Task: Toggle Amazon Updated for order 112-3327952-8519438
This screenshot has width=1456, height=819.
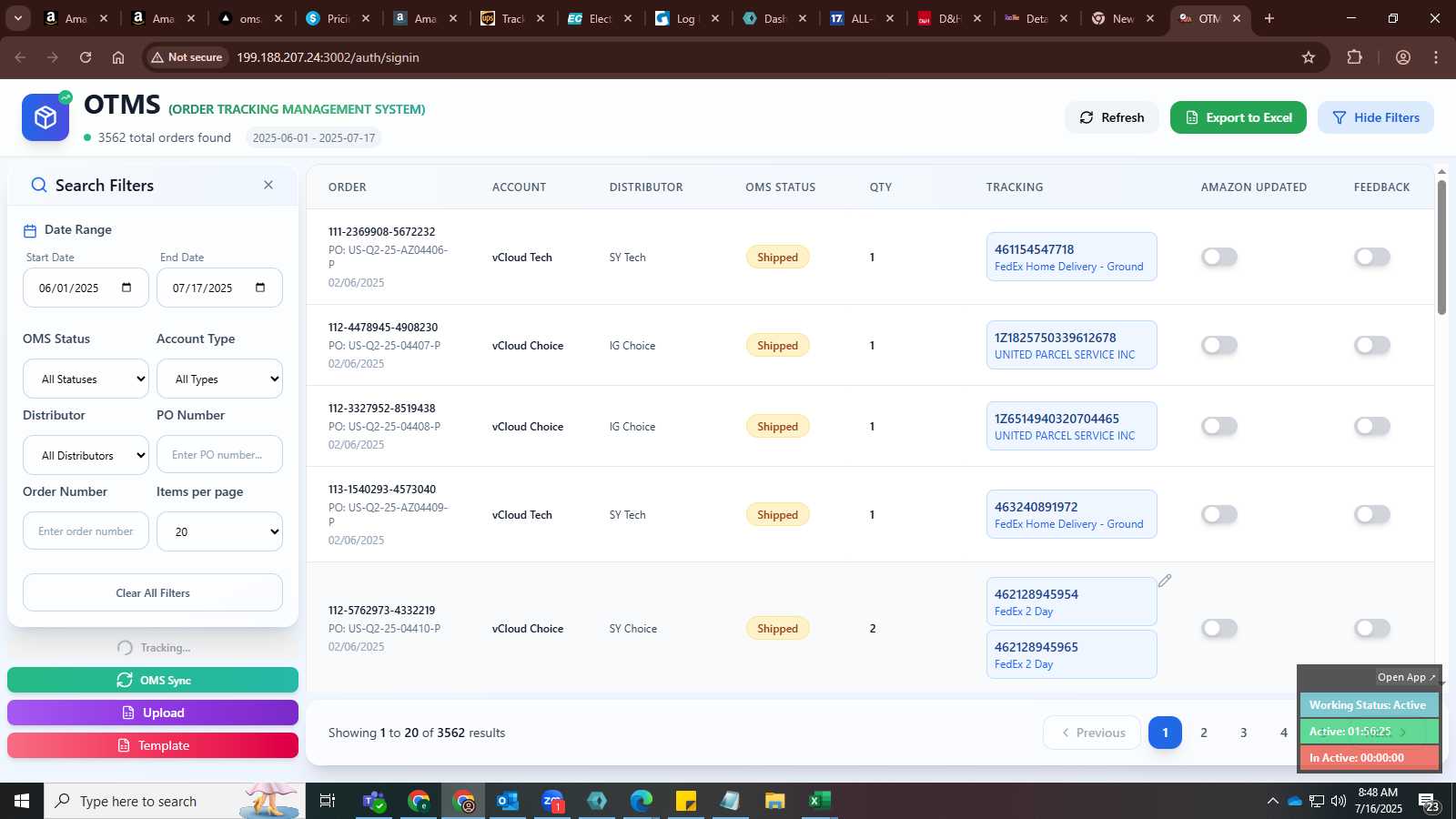Action: (x=1219, y=426)
